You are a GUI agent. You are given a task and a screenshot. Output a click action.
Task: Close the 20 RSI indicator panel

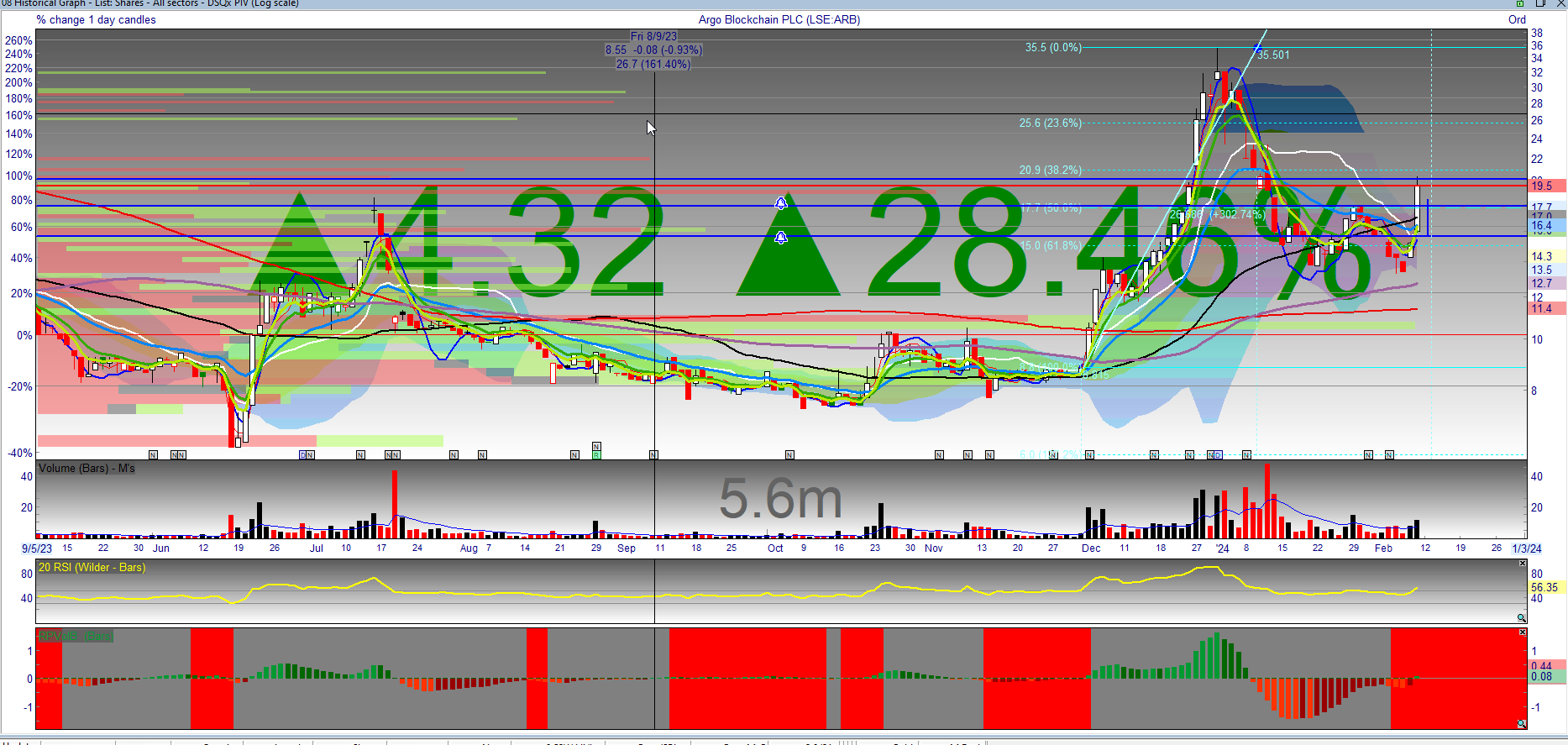[x=1523, y=563]
